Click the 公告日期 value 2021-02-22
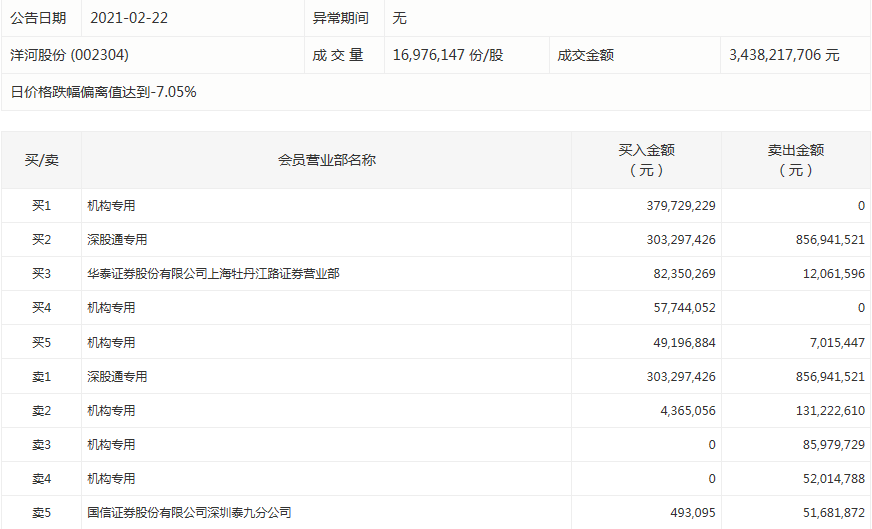This screenshot has width=872, height=529. [129, 18]
